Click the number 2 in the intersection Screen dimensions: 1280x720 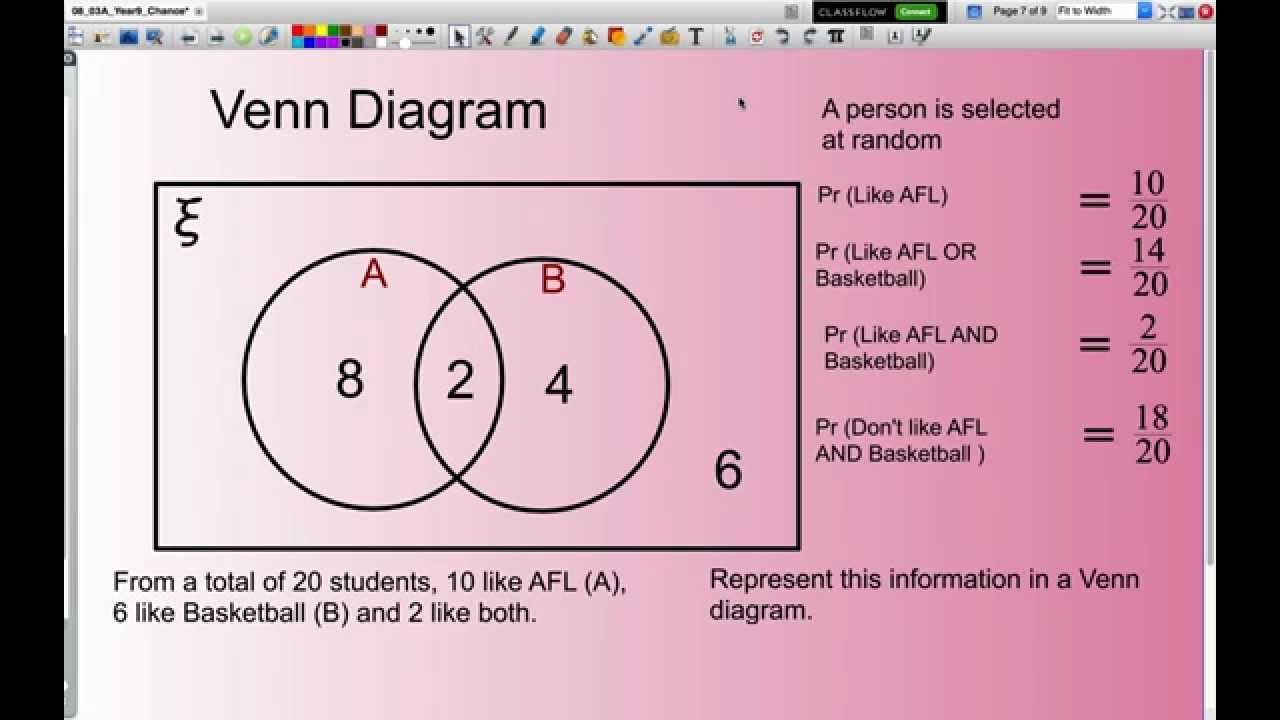[x=460, y=380]
